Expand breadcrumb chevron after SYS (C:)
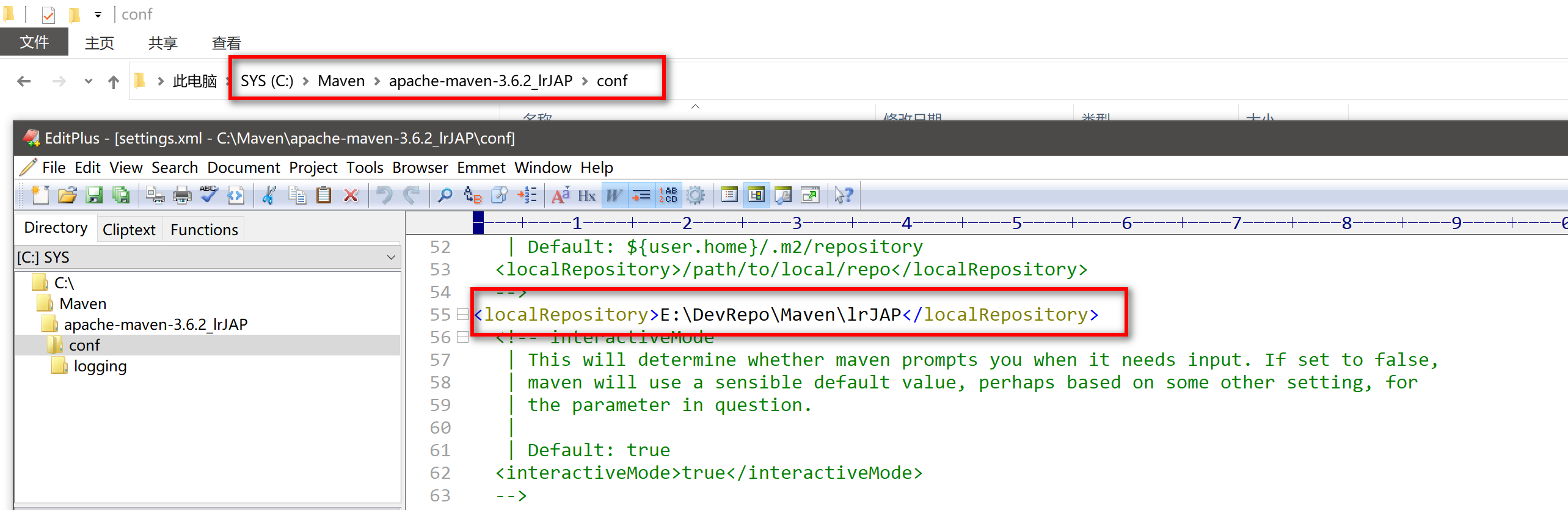1568x510 pixels. (x=306, y=81)
